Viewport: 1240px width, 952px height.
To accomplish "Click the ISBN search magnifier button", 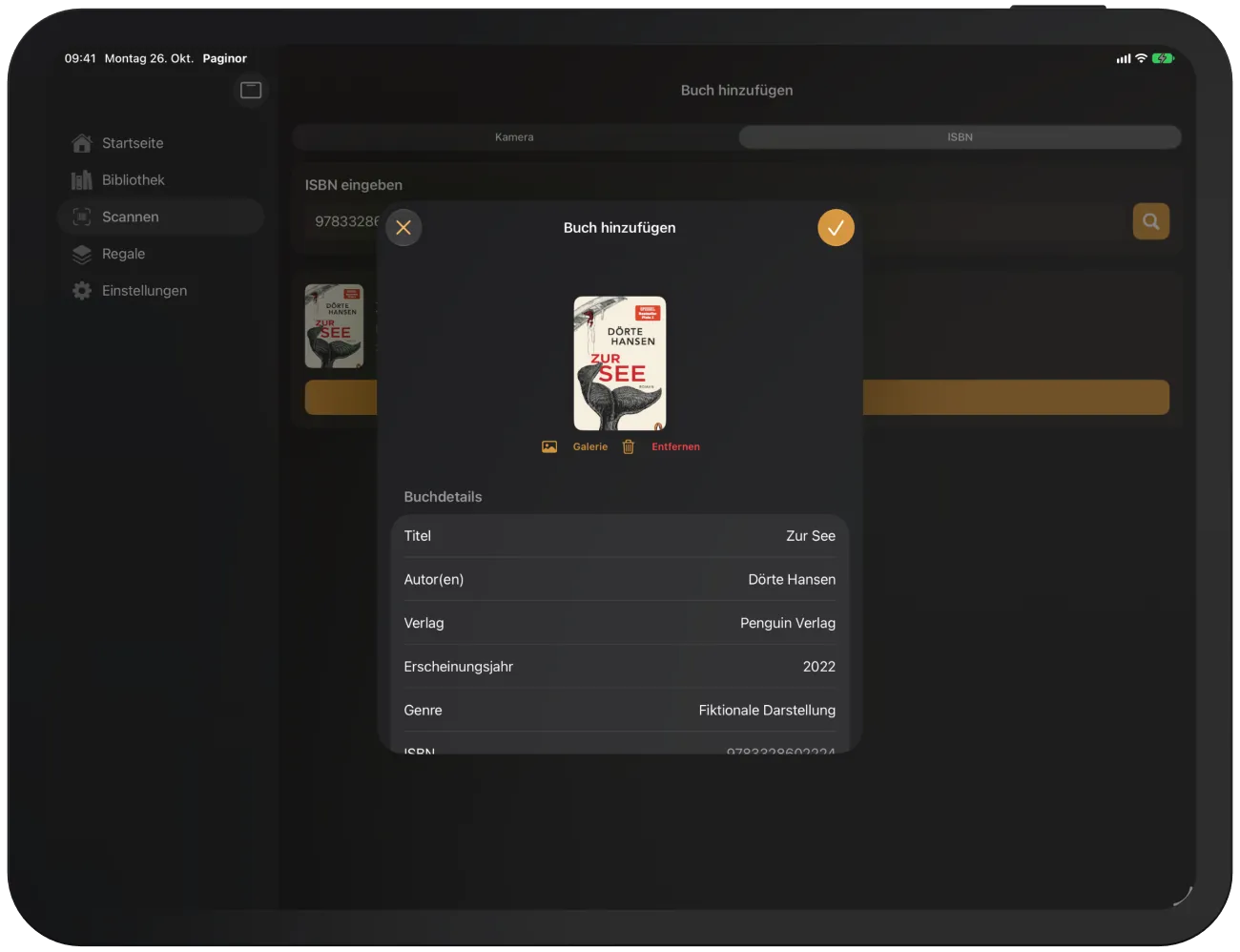I will pyautogui.click(x=1151, y=221).
